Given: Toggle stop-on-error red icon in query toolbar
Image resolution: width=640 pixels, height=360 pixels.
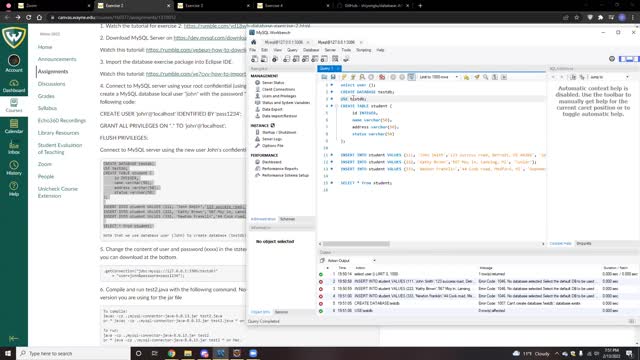Looking at the screenshot, I should 382,77.
